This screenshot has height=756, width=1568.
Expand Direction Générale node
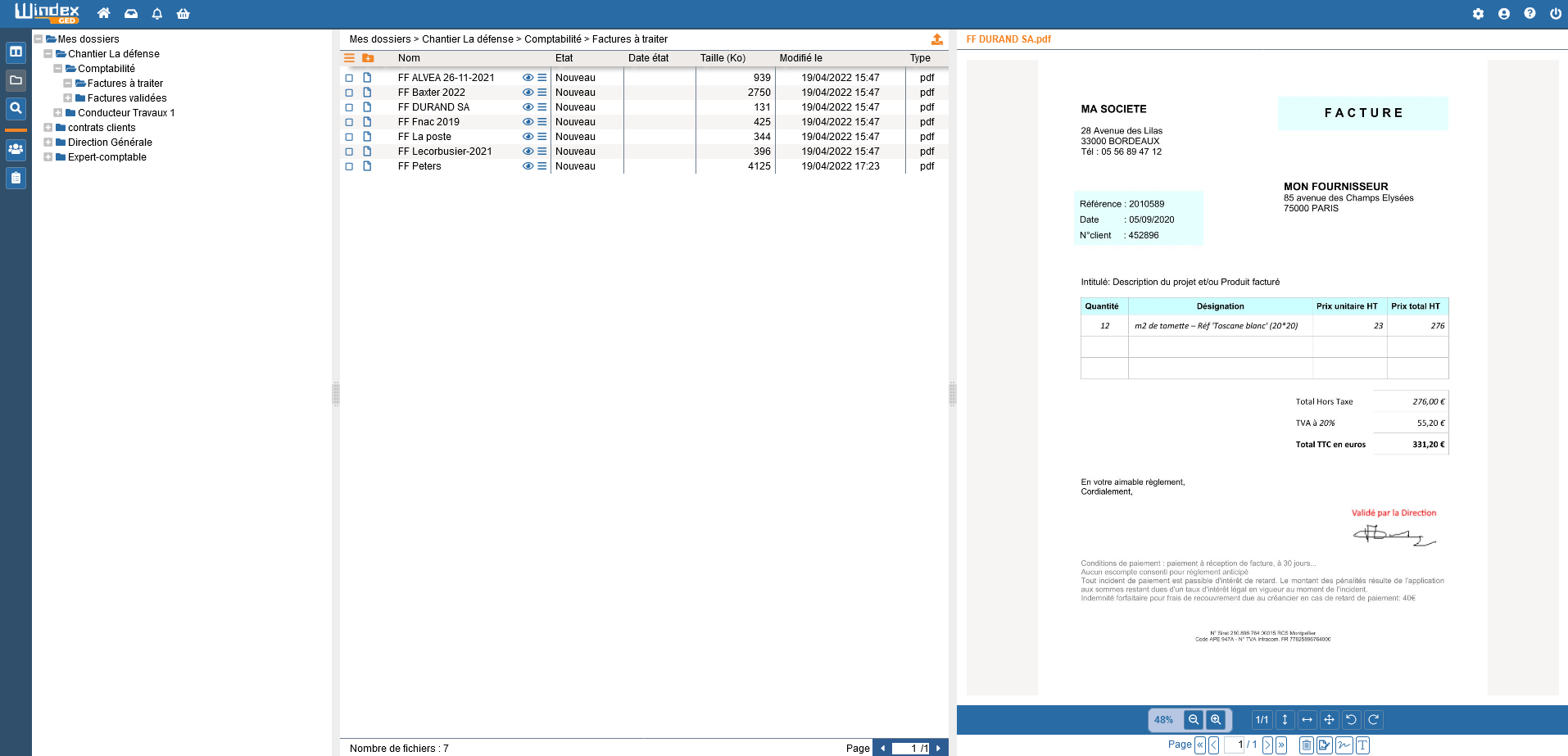click(48, 143)
